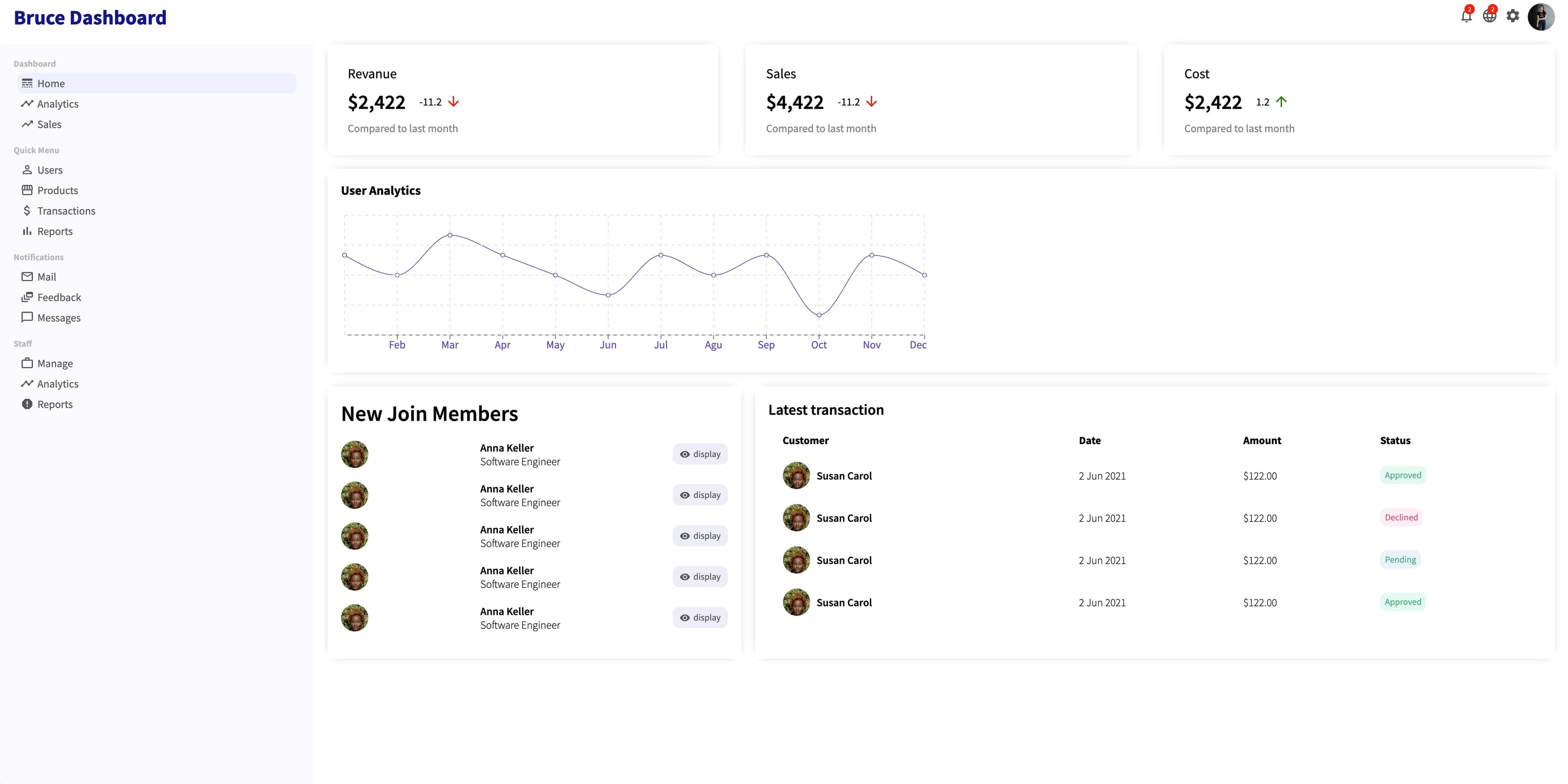Click display button for second Anna Keller
The width and height of the screenshot is (1568, 784).
tap(700, 495)
